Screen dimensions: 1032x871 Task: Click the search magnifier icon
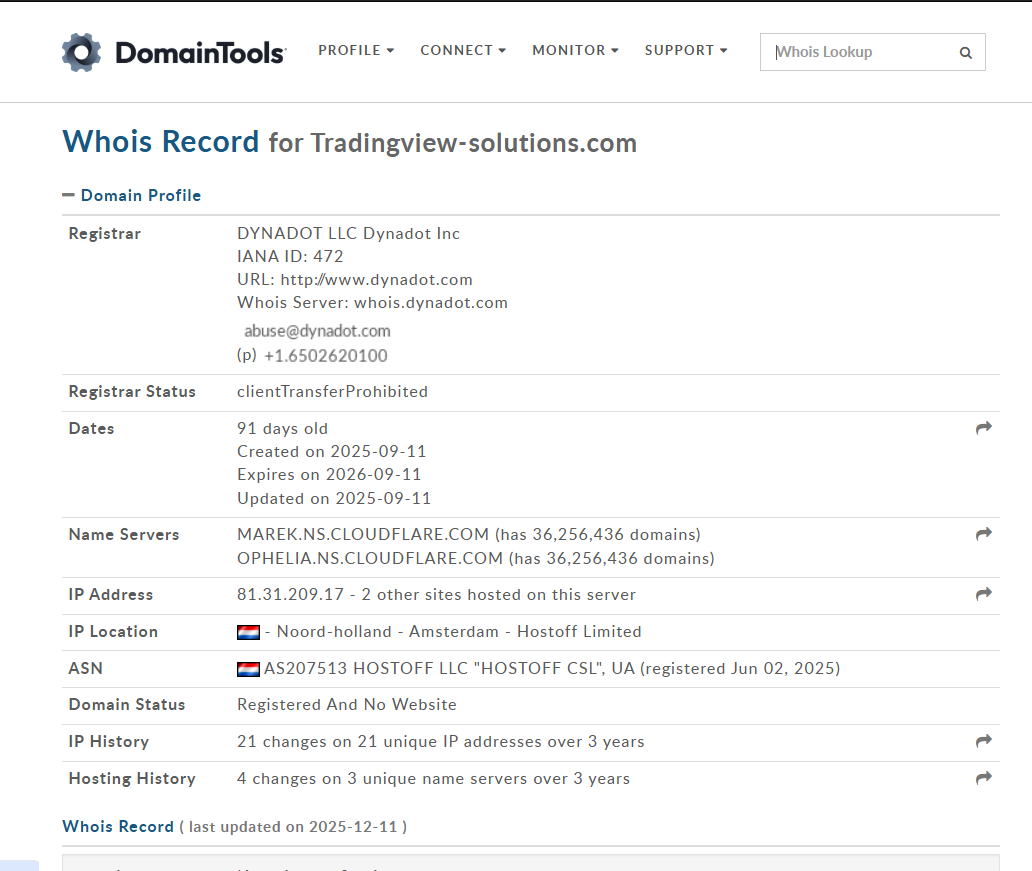tap(966, 53)
